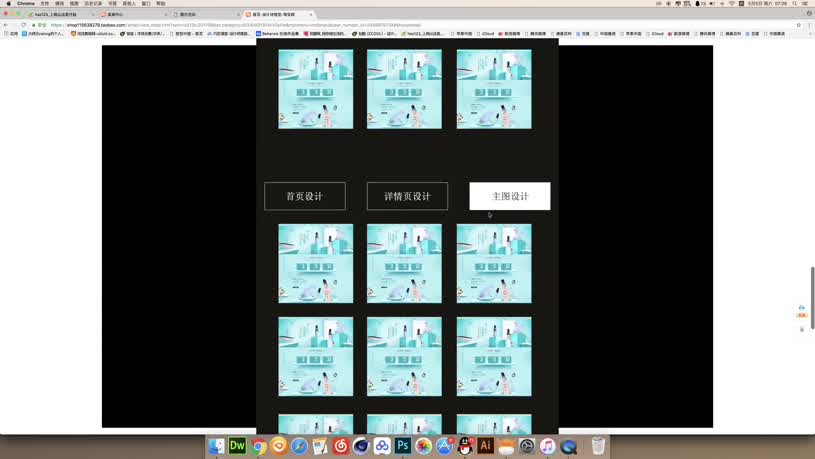815x459 pixels.
Task: Open the 历史记录 menu
Action: tap(94, 3)
